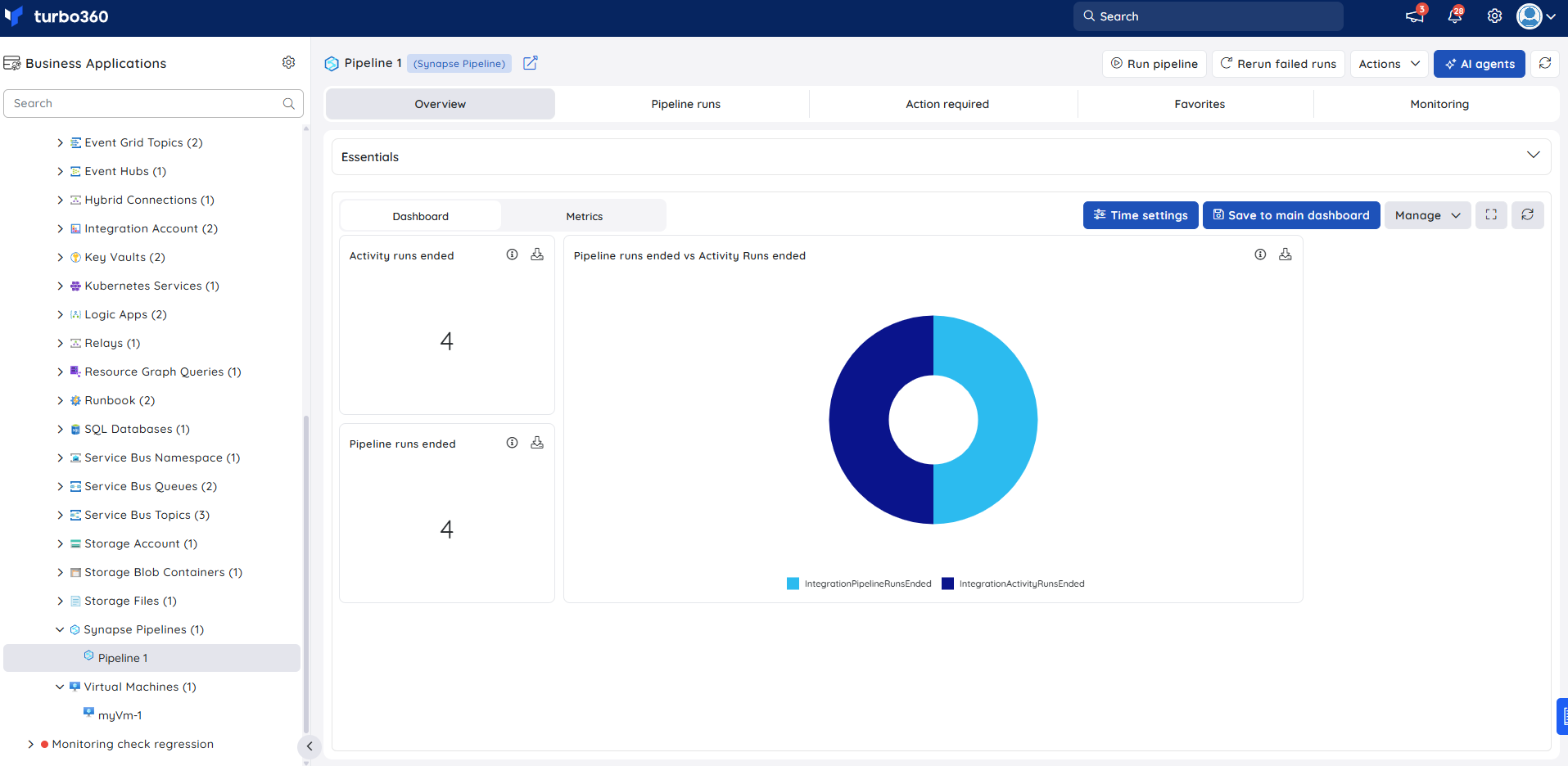The image size is (1568, 766).
Task: Select the Dashboard sub-tab
Action: (420, 216)
